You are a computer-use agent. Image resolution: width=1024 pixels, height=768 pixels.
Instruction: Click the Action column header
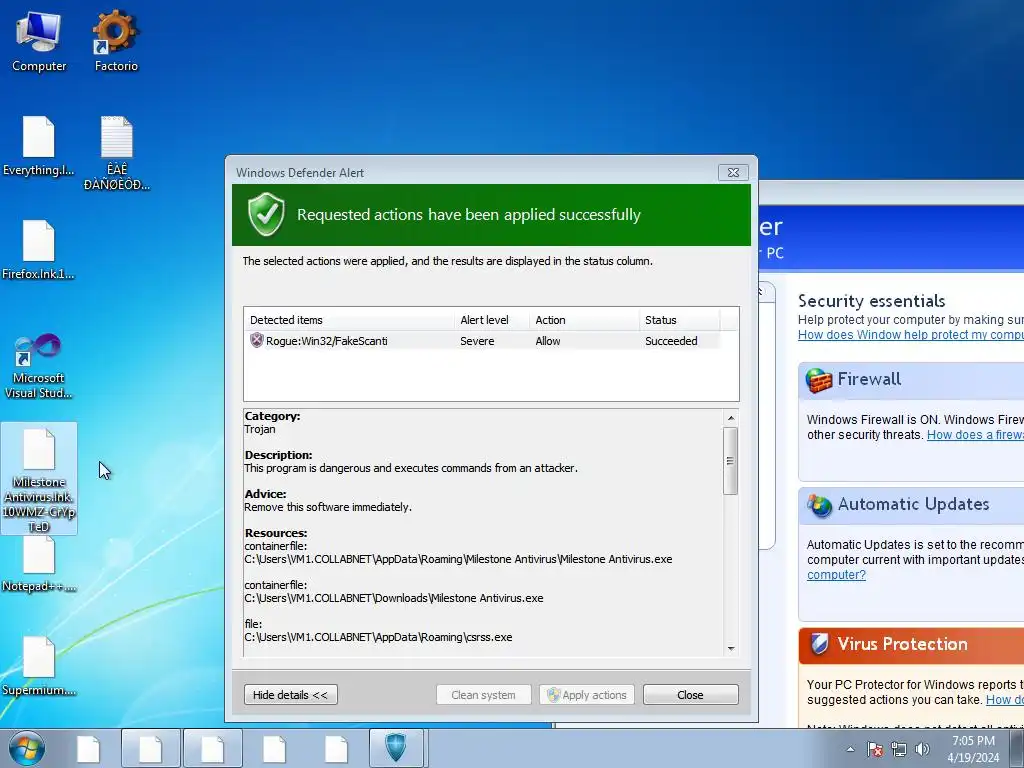click(584, 320)
